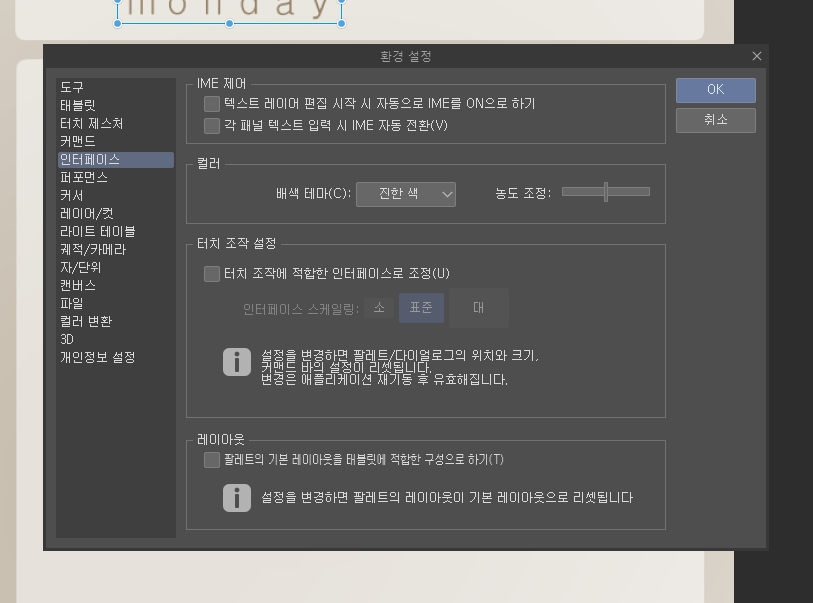
Task: Open the 레이어/컷 category
Action: point(115,213)
